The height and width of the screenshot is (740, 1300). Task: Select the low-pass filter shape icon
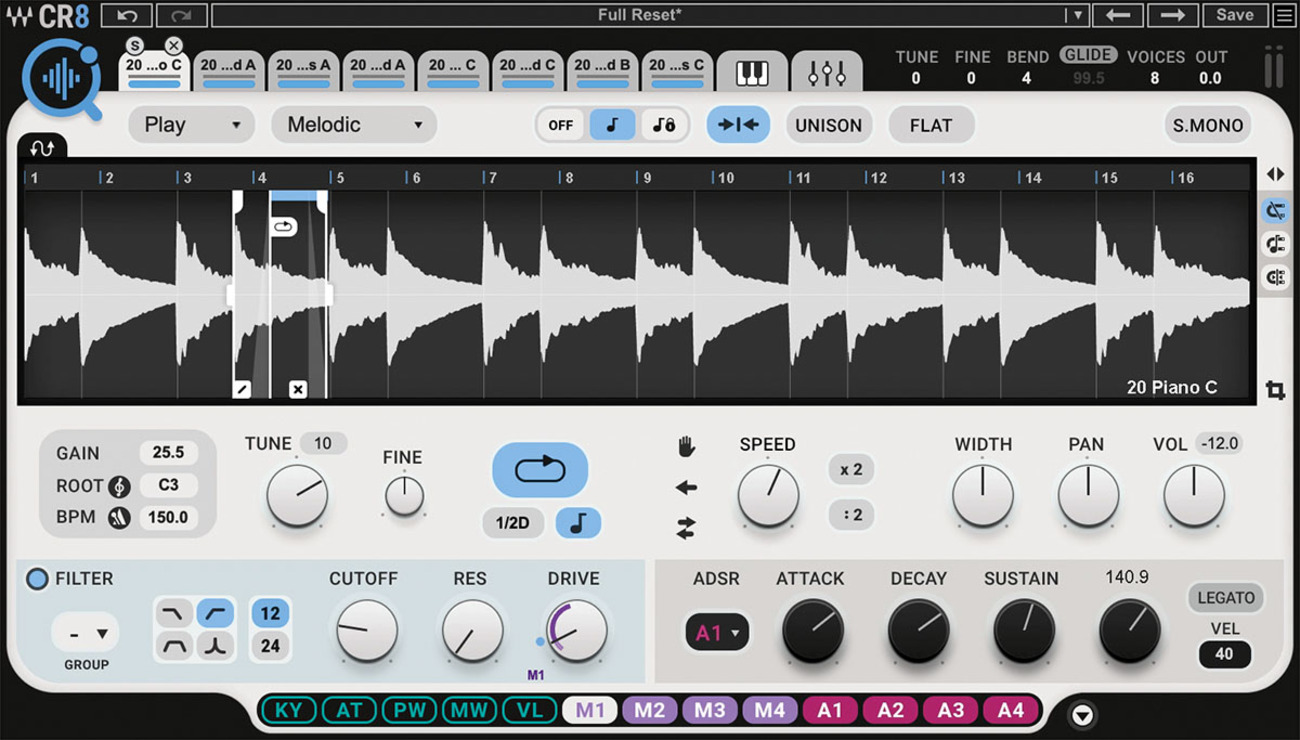[175, 613]
